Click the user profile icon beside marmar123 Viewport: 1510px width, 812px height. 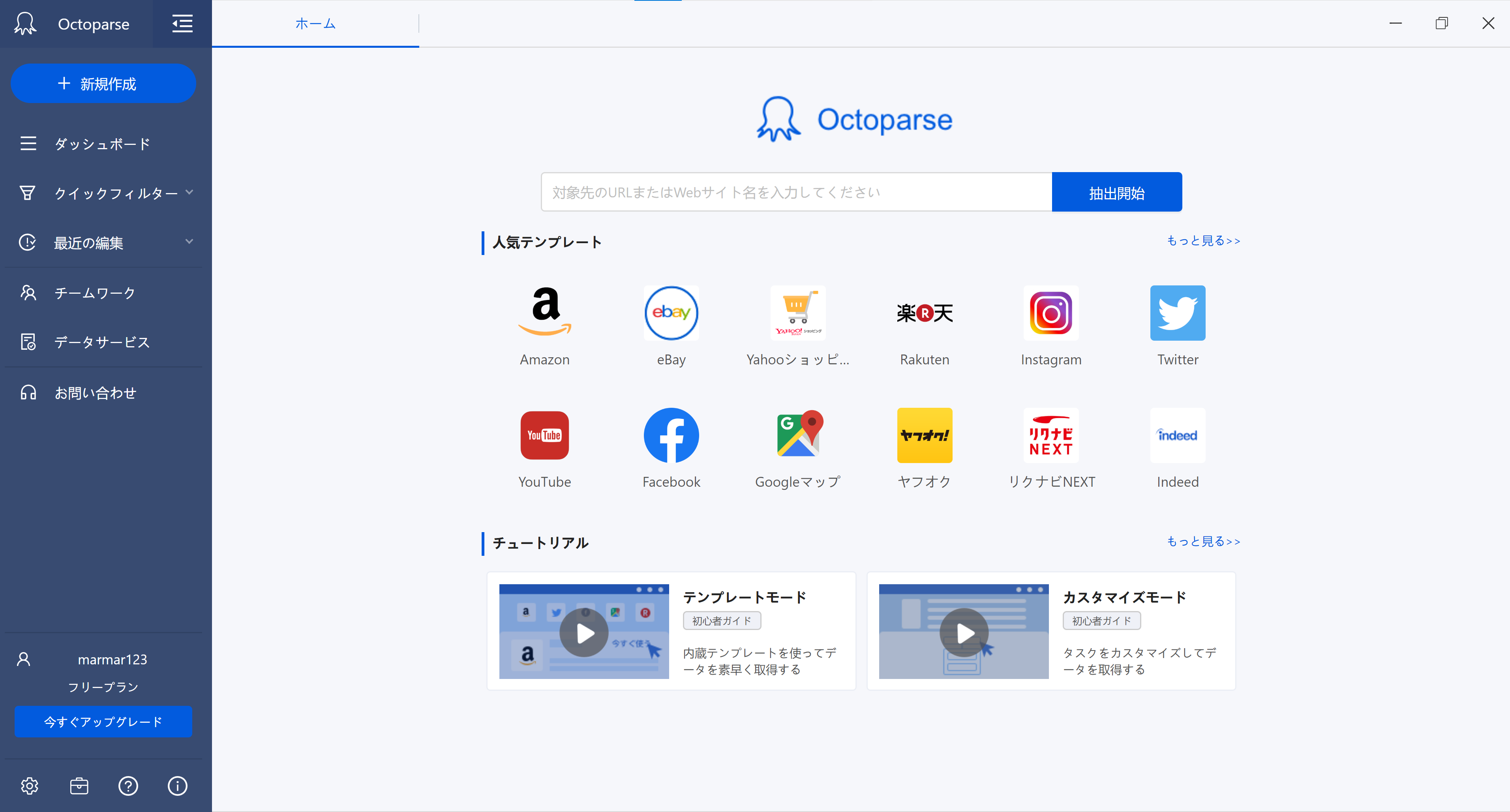pos(23,659)
